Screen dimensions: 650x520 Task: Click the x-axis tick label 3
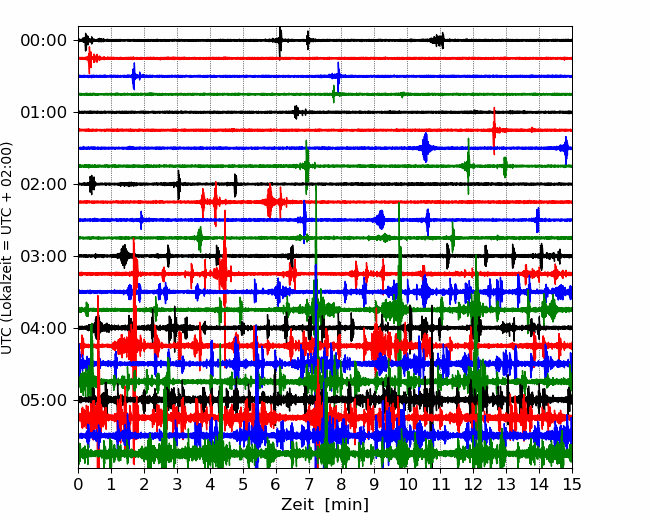coord(177,484)
